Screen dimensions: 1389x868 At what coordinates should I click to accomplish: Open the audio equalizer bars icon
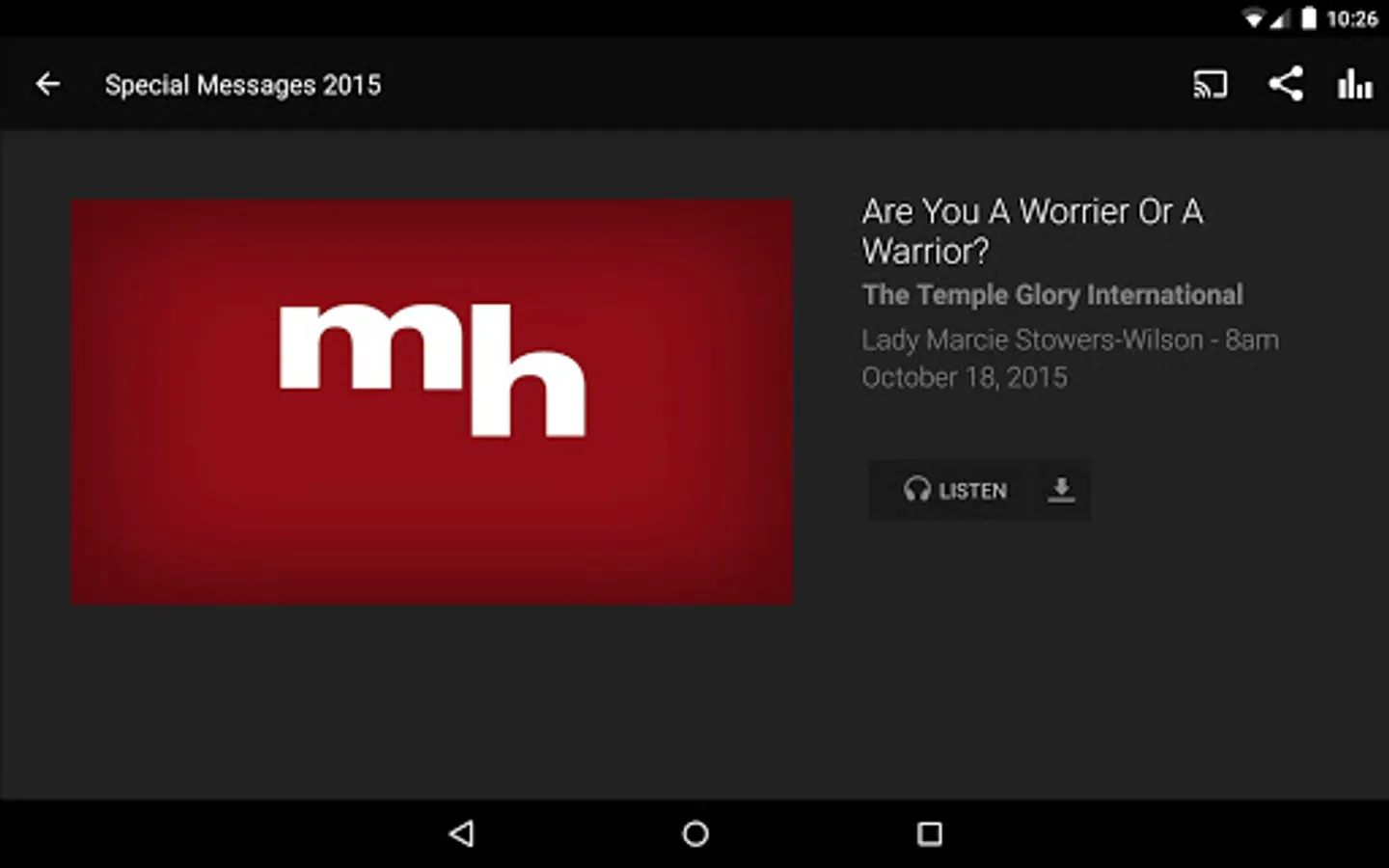click(x=1354, y=84)
